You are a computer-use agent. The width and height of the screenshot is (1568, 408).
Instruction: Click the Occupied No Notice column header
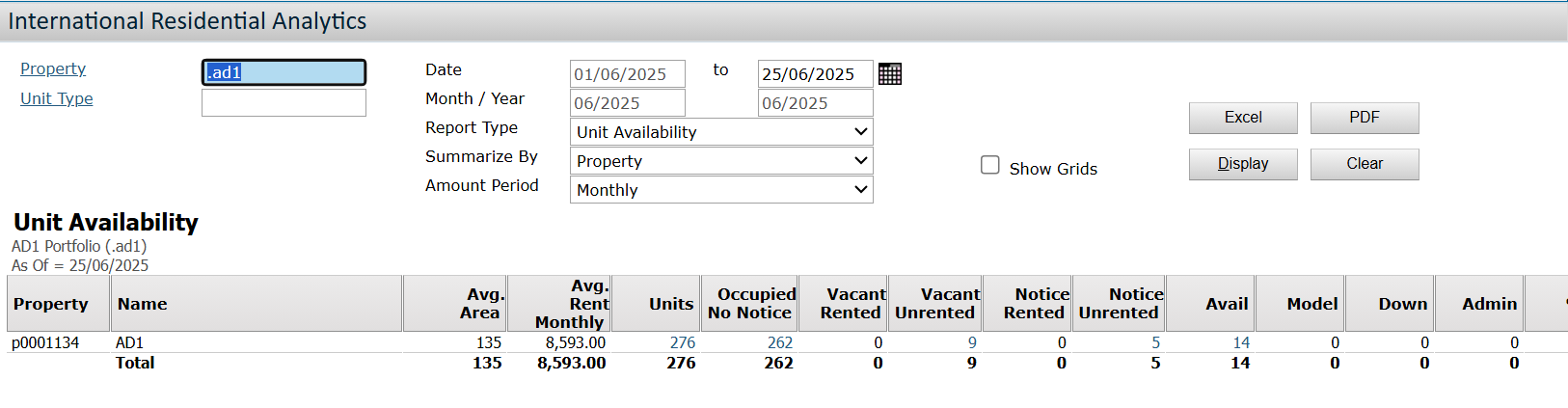pyautogui.click(x=748, y=304)
